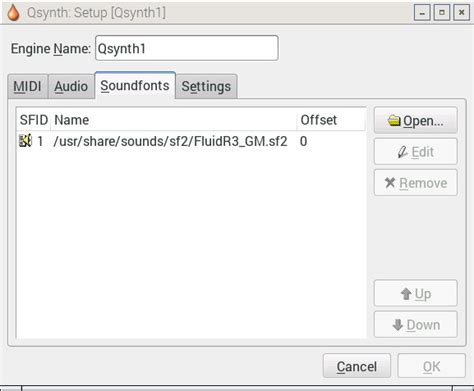474x391 pixels.
Task: Click the Offset column header
Action: tap(331, 120)
